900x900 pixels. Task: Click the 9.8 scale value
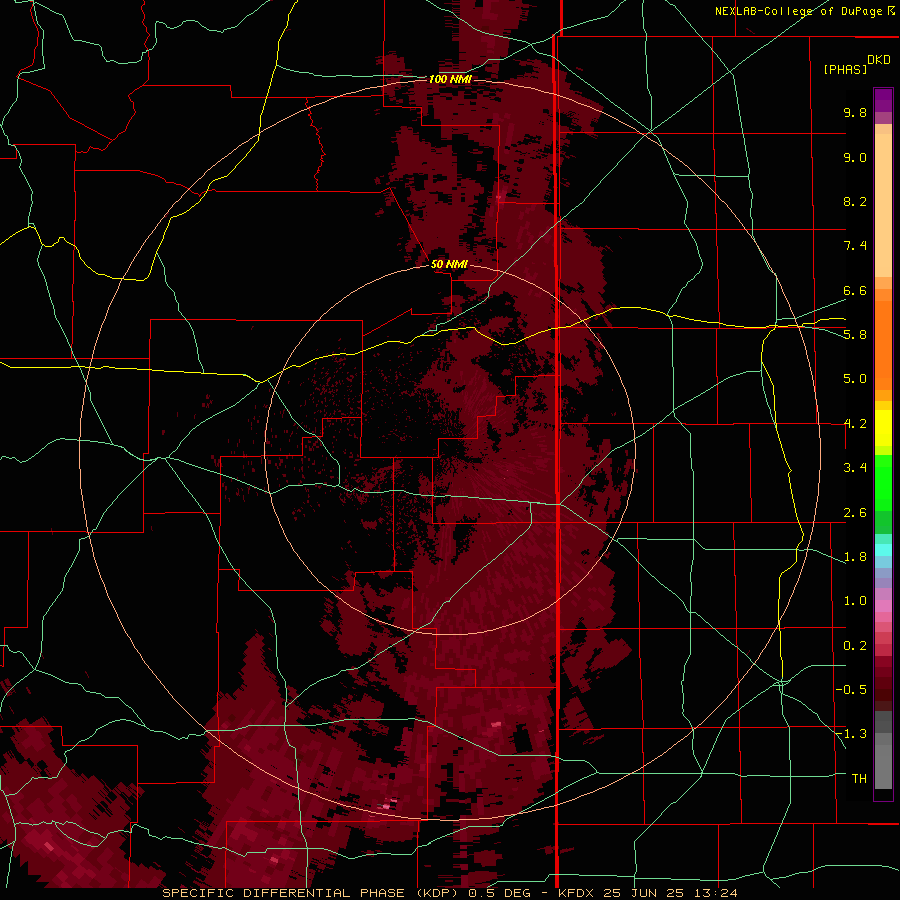pos(855,112)
